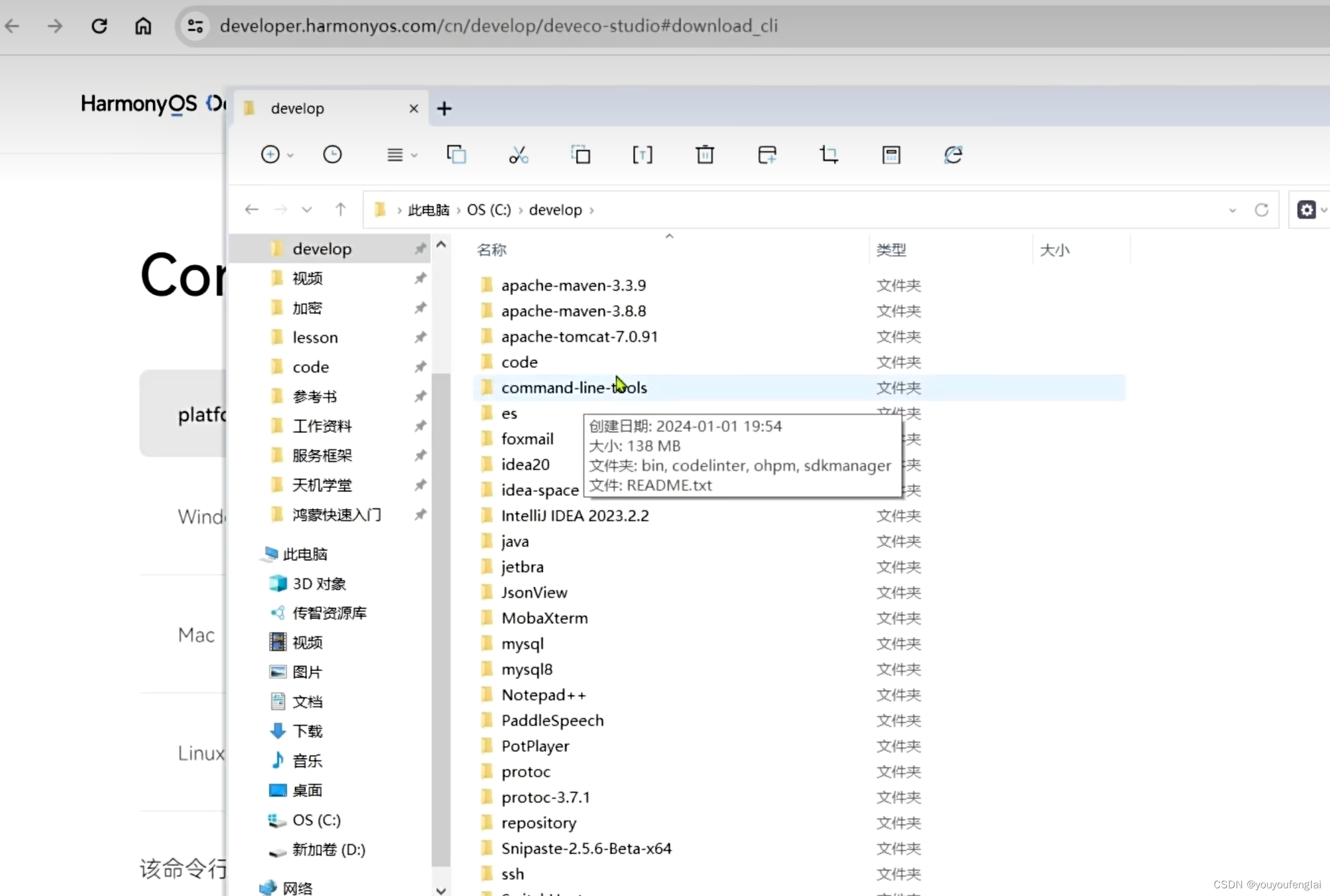
Task: Click the view layout list icon
Action: pos(395,155)
